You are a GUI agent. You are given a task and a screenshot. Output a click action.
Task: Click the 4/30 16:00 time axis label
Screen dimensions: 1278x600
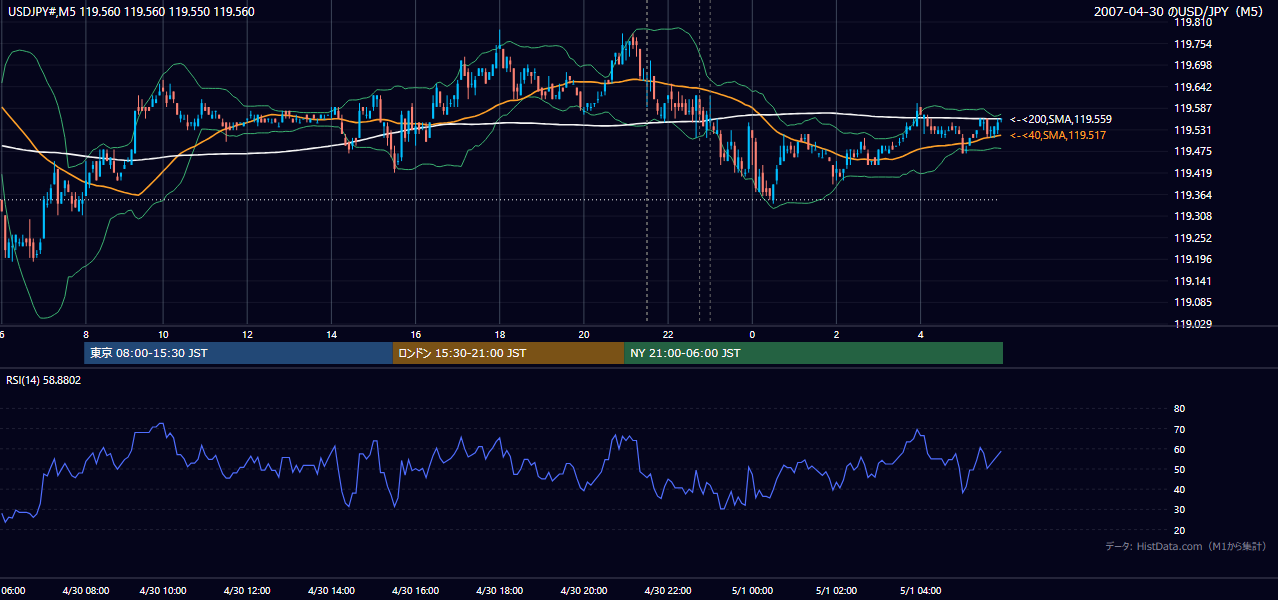415,591
